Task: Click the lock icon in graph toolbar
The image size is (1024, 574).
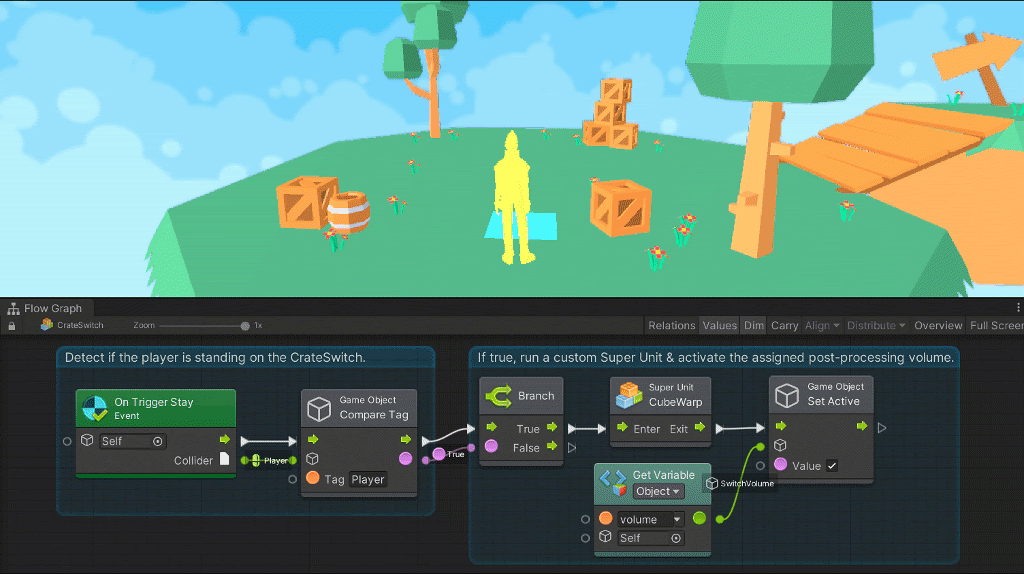Action: coord(12,325)
